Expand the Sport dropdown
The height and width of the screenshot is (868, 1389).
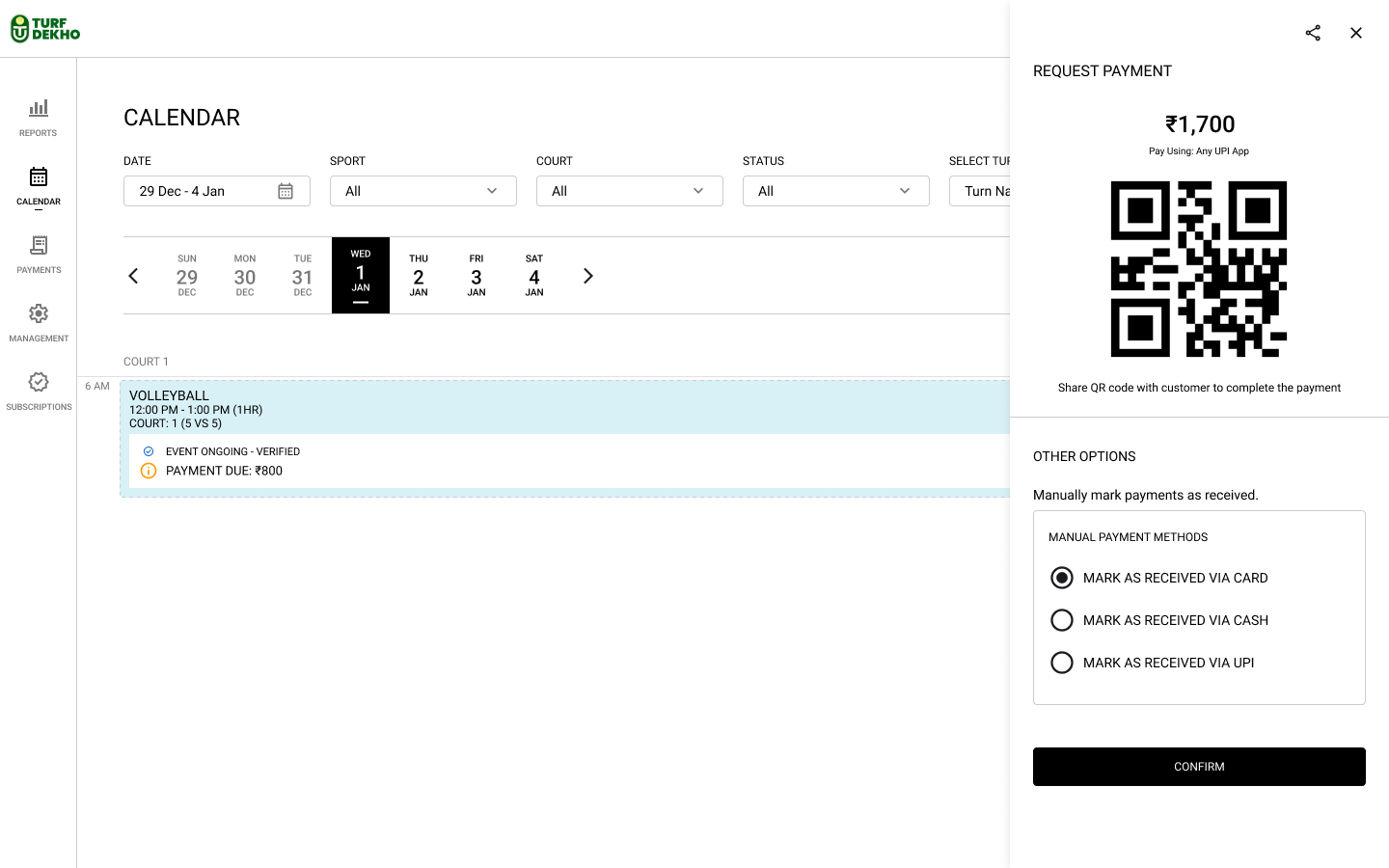pos(423,191)
